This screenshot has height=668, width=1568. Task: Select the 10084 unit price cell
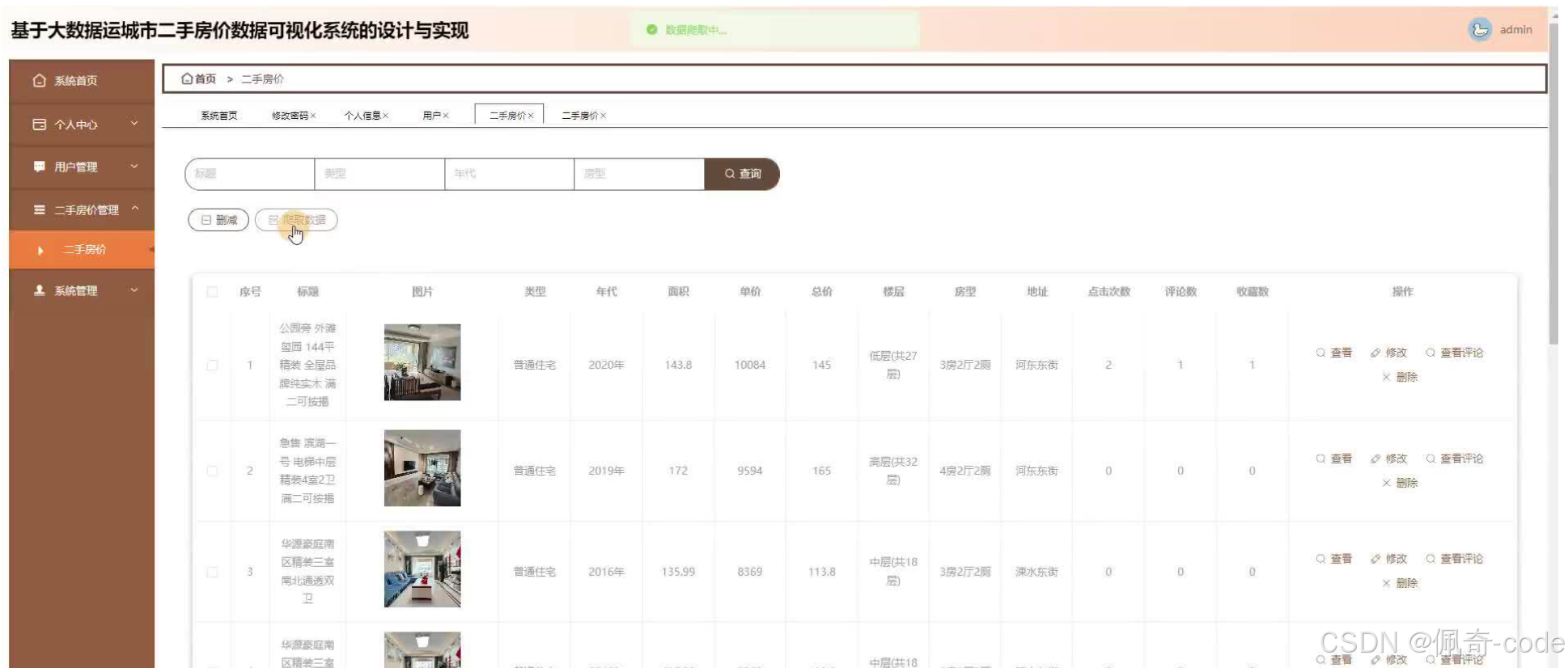tap(750, 366)
